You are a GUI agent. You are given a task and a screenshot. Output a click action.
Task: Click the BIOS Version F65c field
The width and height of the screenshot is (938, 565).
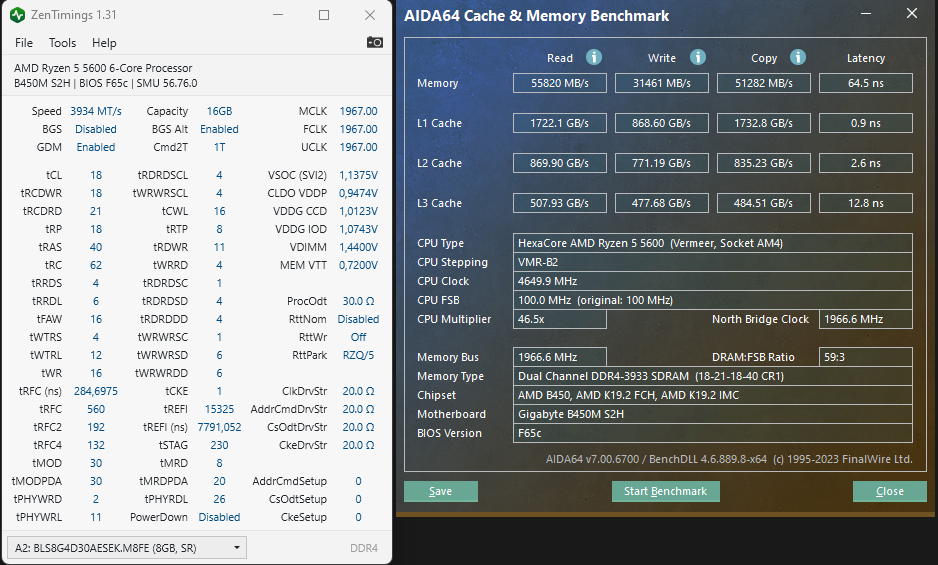[x=712, y=433]
